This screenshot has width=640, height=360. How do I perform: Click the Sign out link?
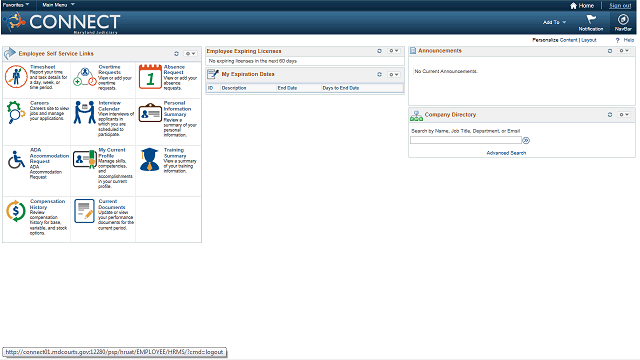pyautogui.click(x=620, y=6)
